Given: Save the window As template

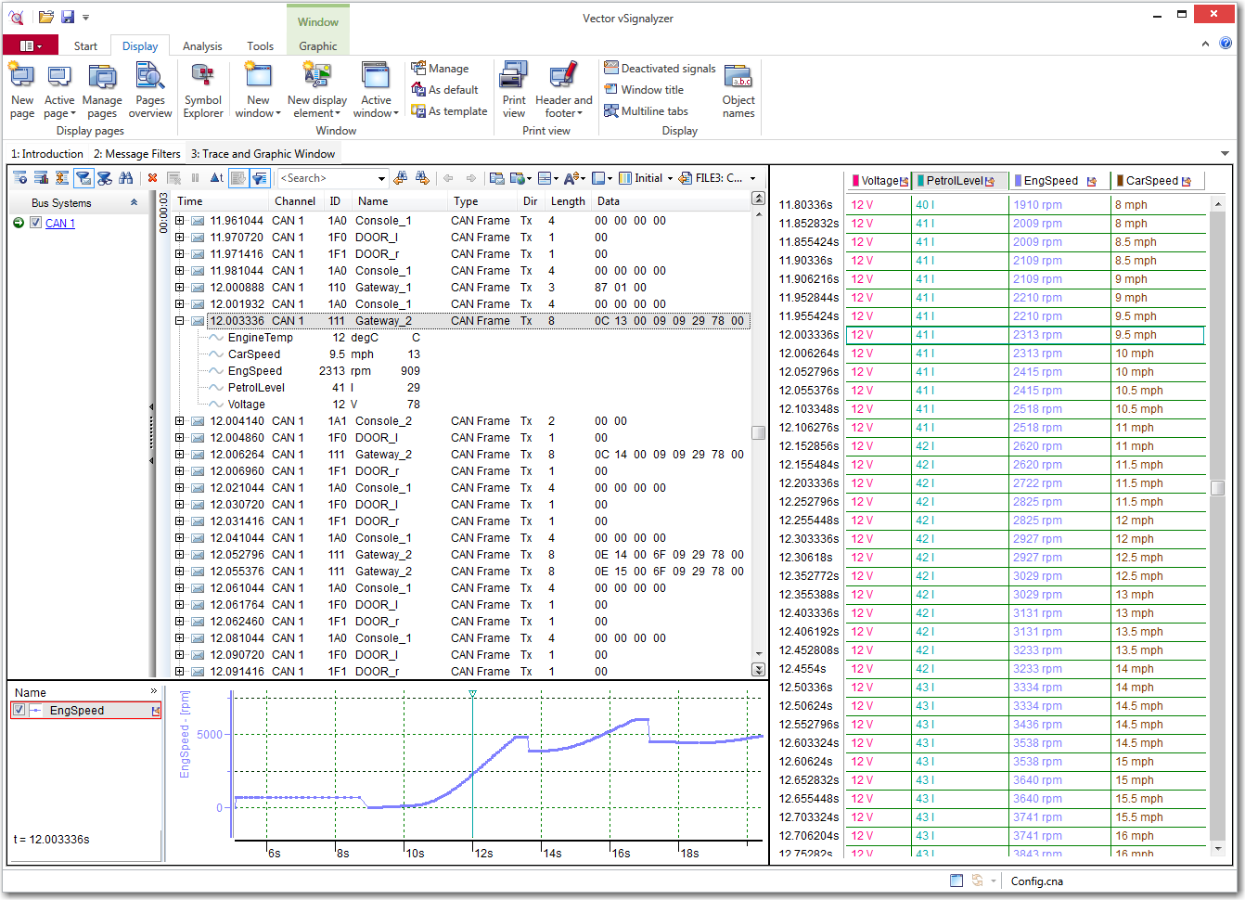Looking at the screenshot, I should coord(449,111).
